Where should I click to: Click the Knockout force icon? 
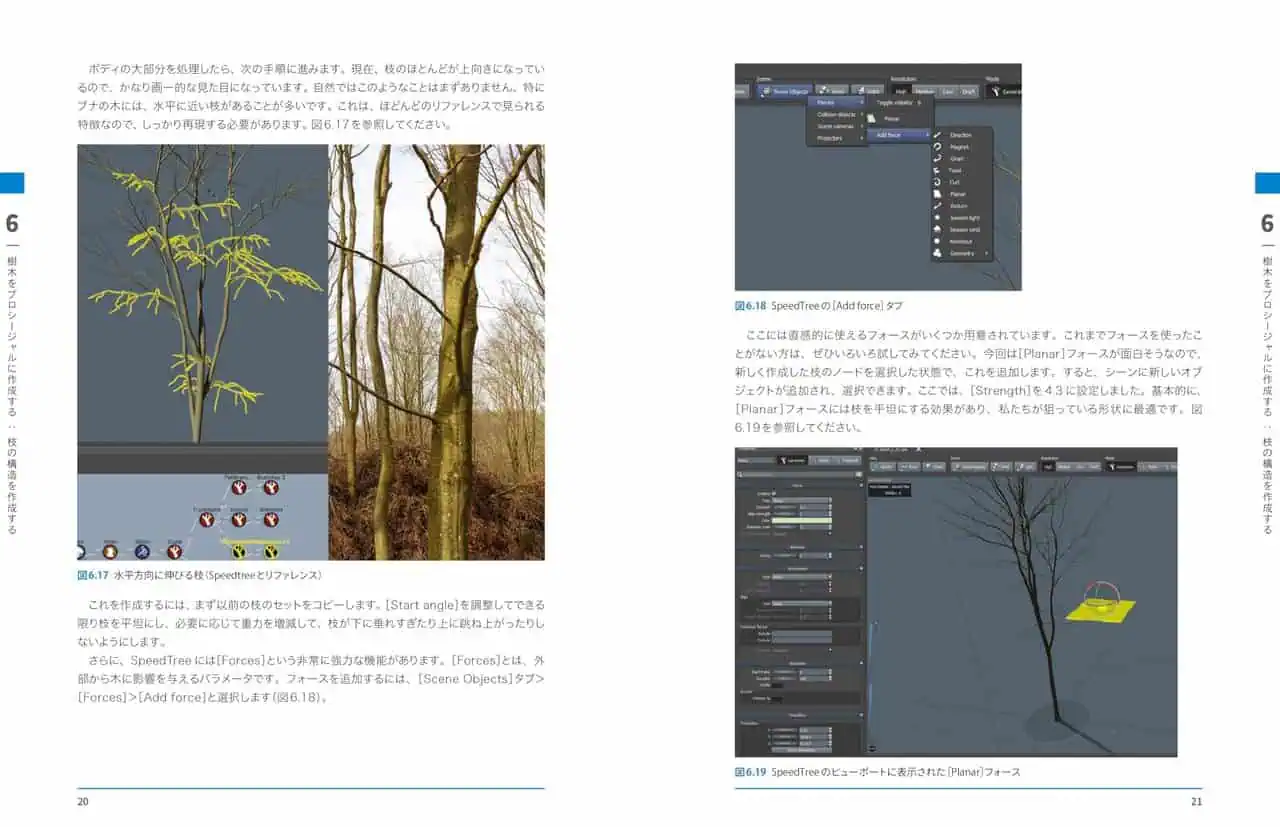click(x=937, y=241)
